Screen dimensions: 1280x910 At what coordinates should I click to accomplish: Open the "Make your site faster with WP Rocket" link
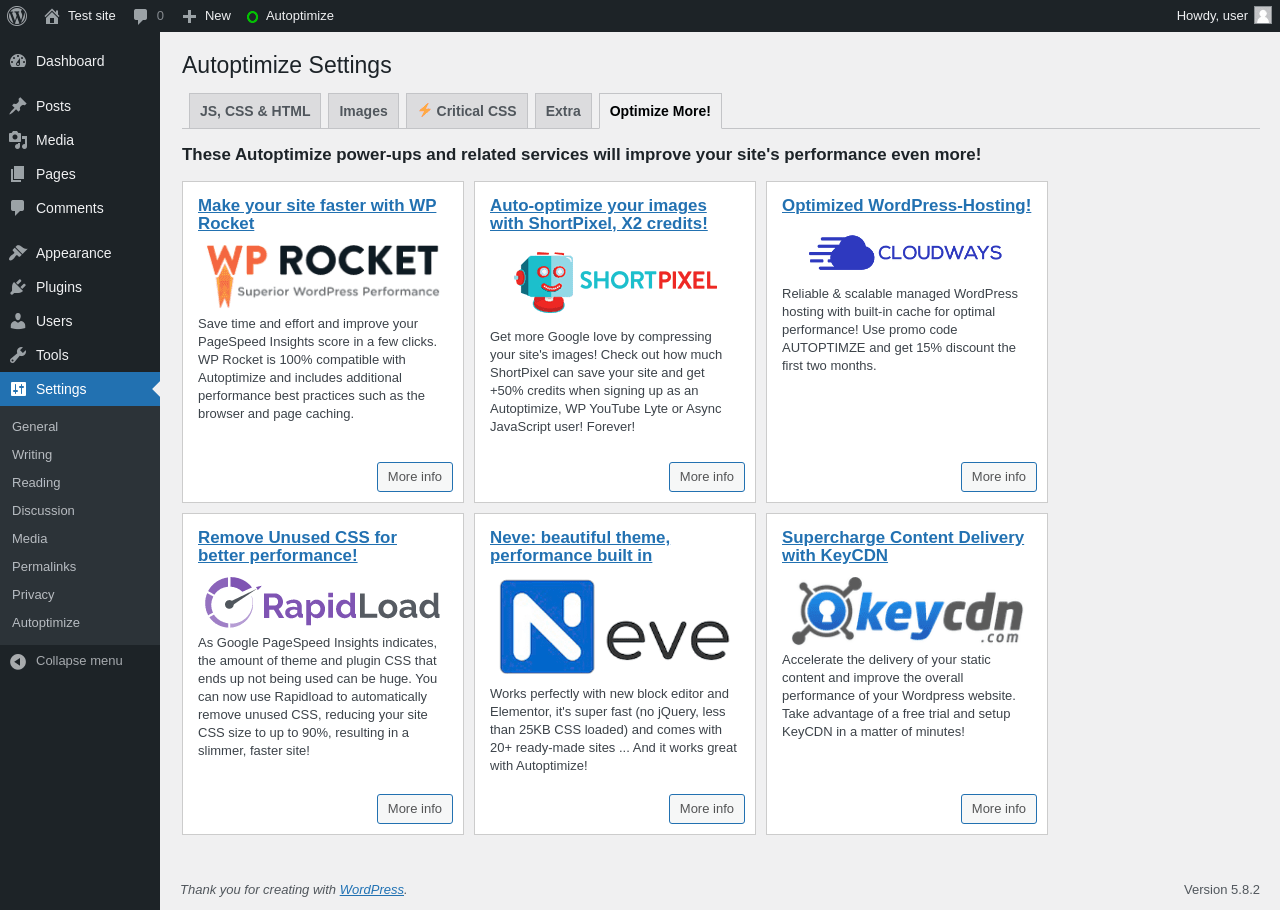[317, 215]
